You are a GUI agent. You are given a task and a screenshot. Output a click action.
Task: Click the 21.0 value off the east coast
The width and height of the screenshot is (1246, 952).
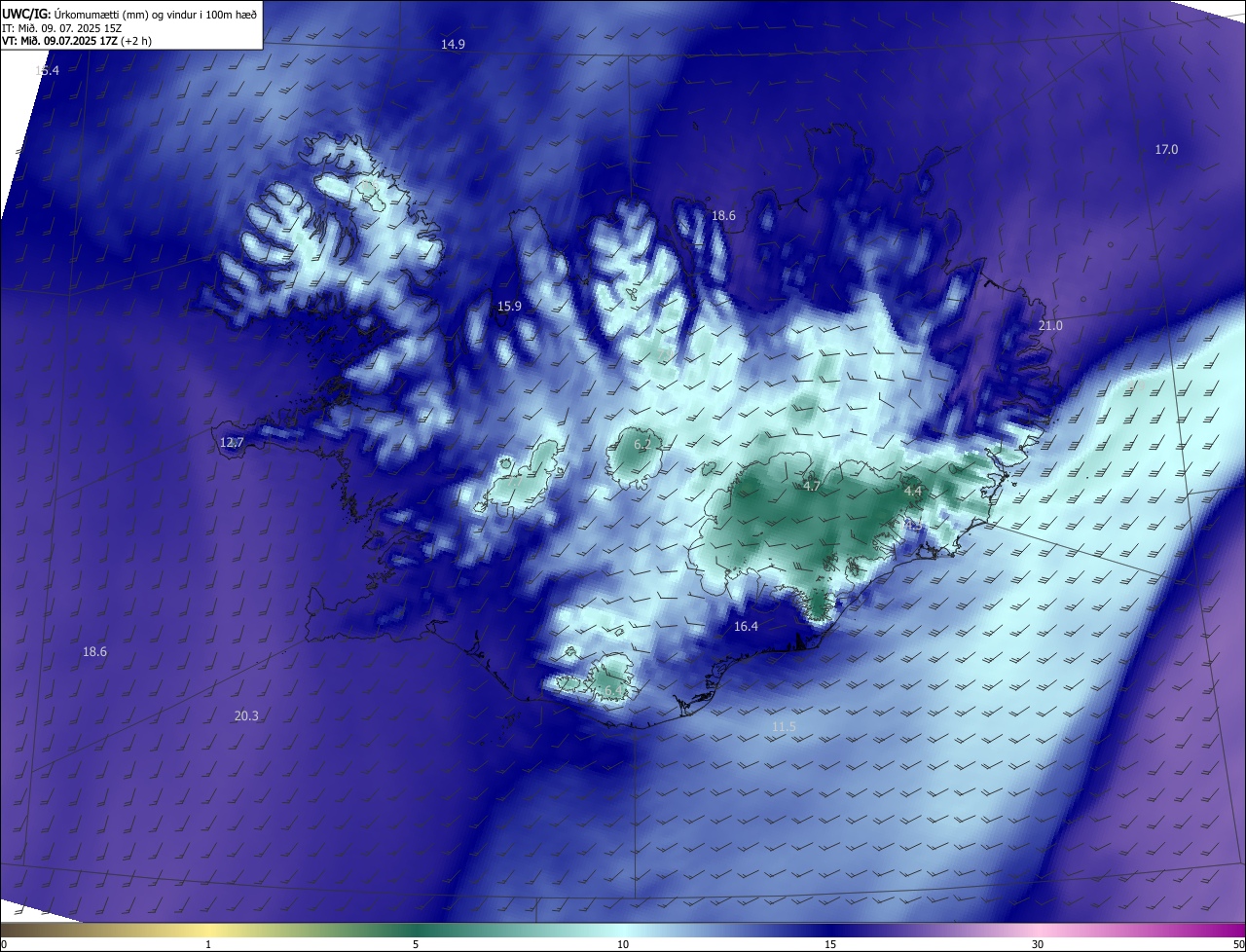click(x=1050, y=326)
